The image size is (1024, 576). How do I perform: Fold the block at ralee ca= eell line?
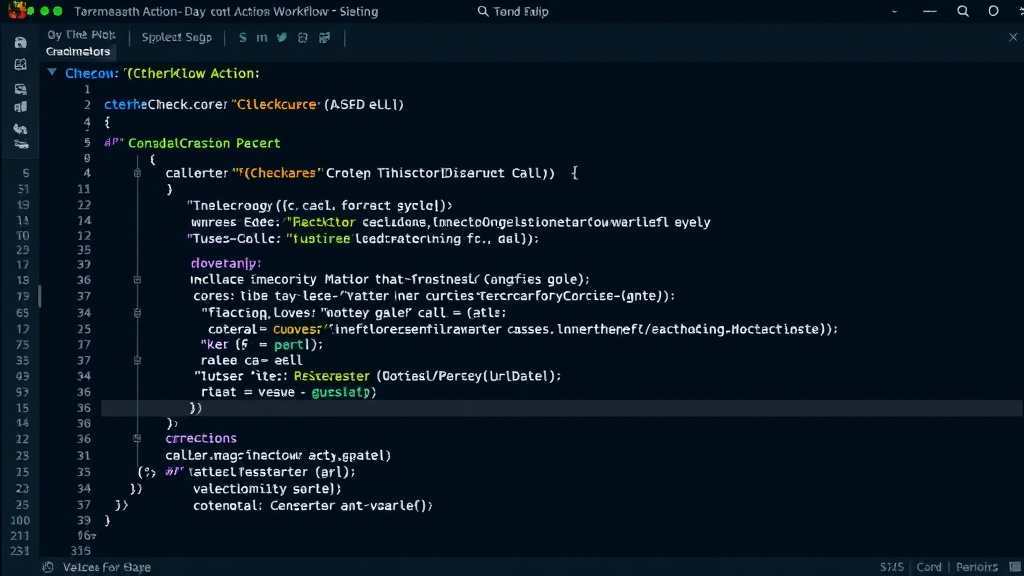(x=137, y=360)
